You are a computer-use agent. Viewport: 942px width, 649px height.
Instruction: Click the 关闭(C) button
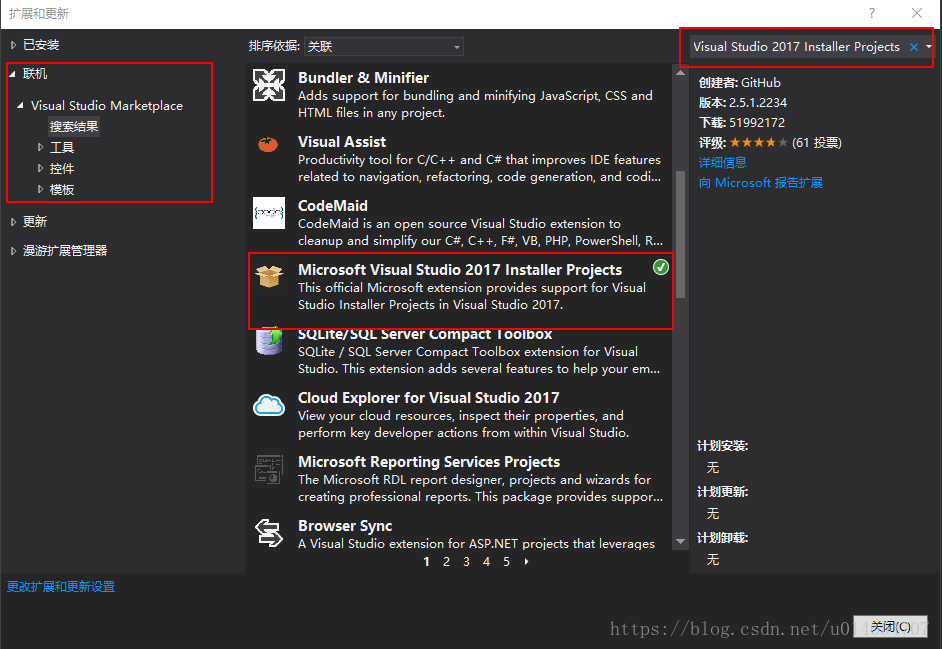point(890,627)
